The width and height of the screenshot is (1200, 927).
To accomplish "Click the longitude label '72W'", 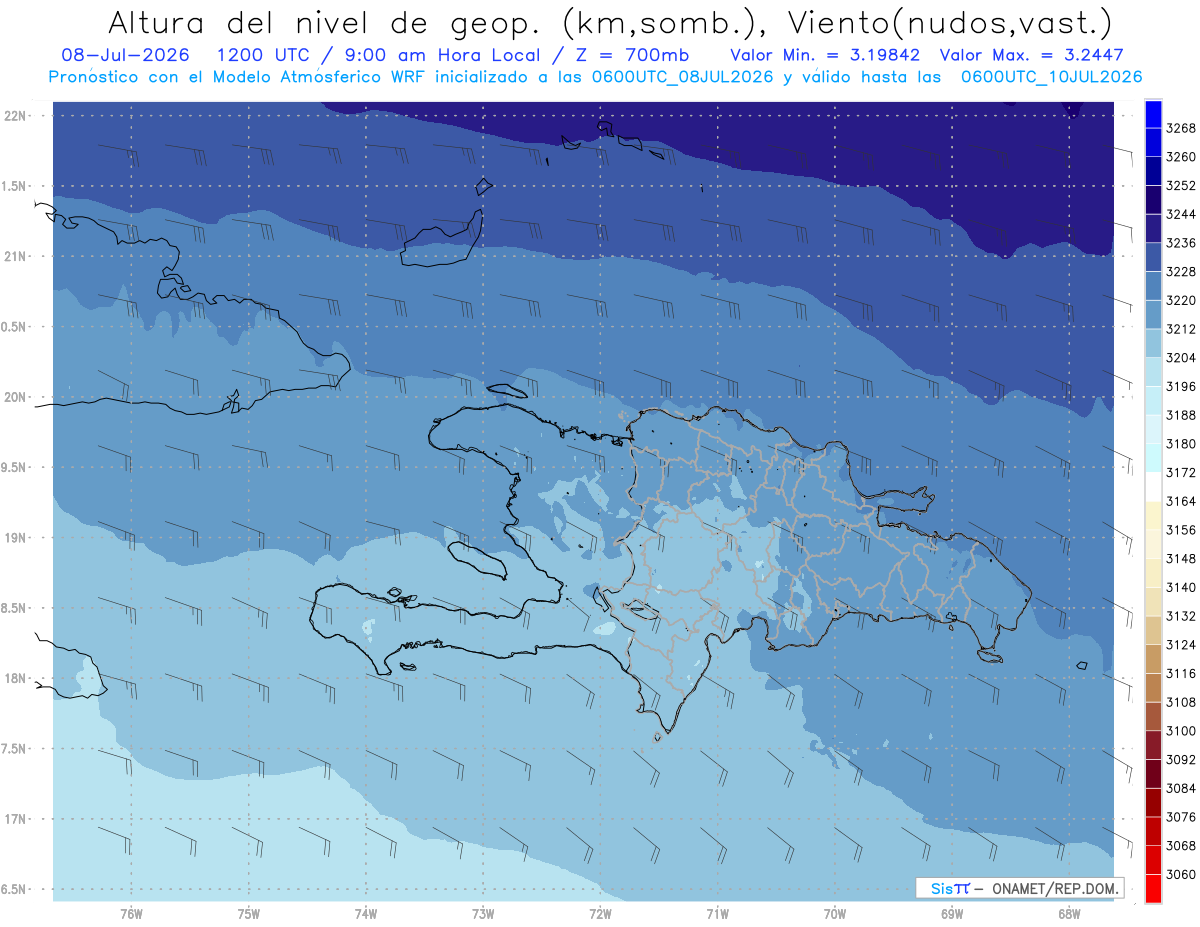I will (x=600, y=915).
